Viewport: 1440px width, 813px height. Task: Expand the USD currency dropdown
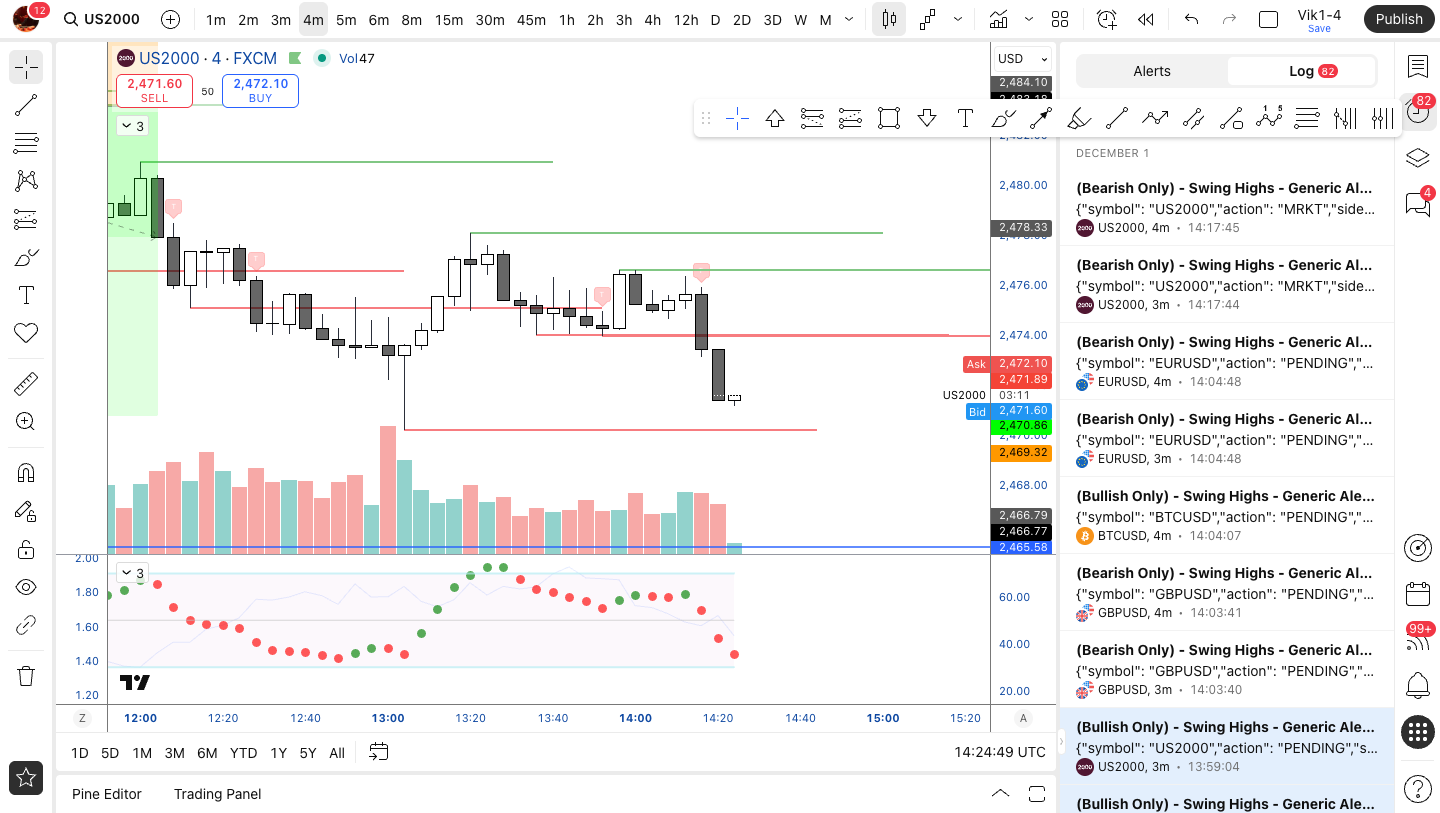point(1022,58)
